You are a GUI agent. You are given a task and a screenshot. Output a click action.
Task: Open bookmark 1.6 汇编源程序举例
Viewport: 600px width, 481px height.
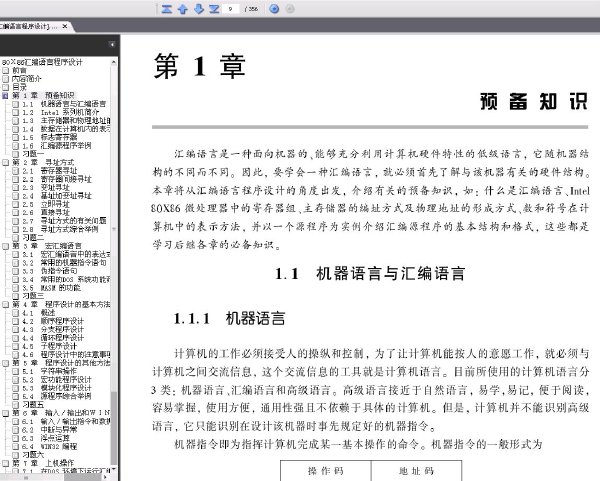click(x=57, y=146)
